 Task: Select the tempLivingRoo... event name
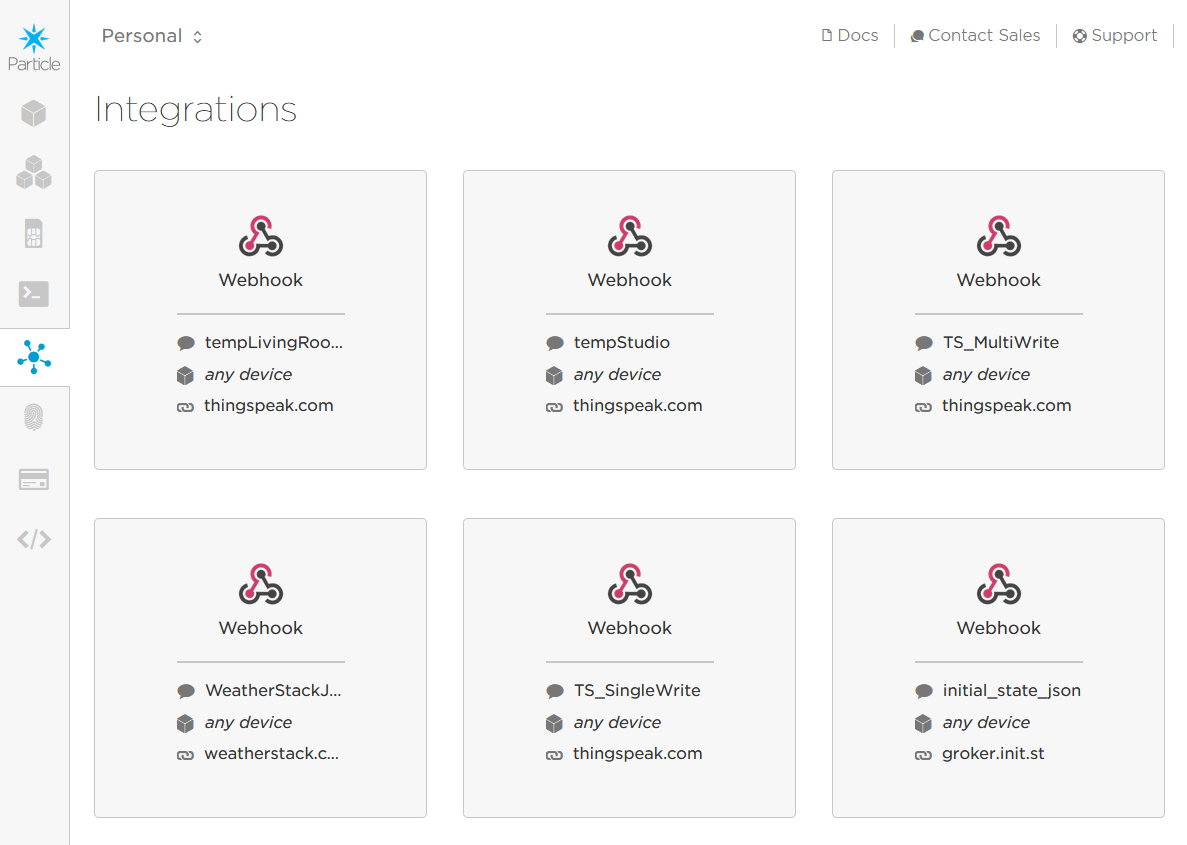[273, 342]
